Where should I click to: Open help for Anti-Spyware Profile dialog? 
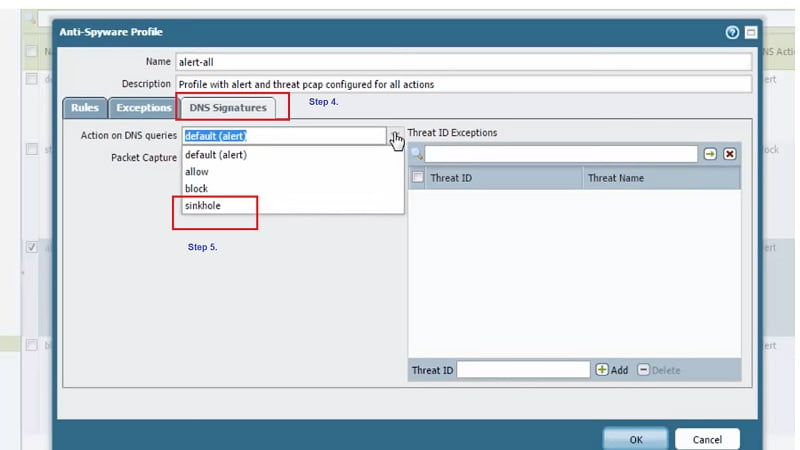pos(732,33)
